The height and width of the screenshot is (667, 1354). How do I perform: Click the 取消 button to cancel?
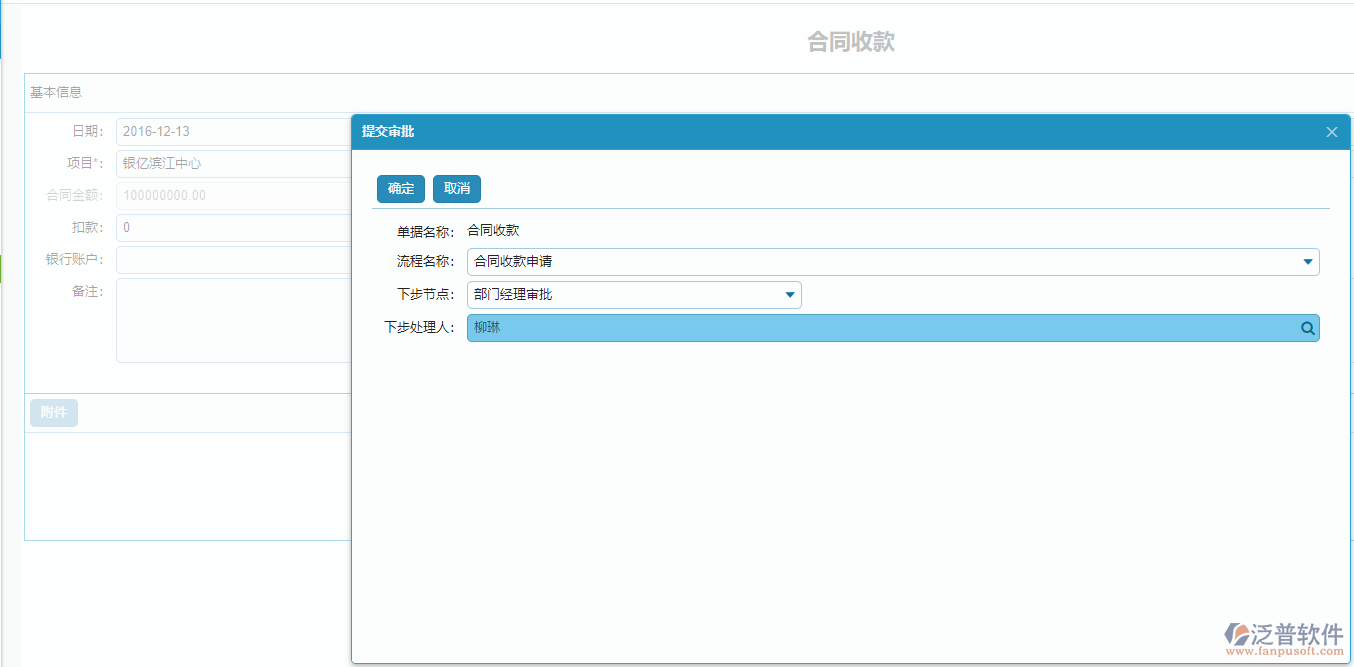tap(456, 188)
